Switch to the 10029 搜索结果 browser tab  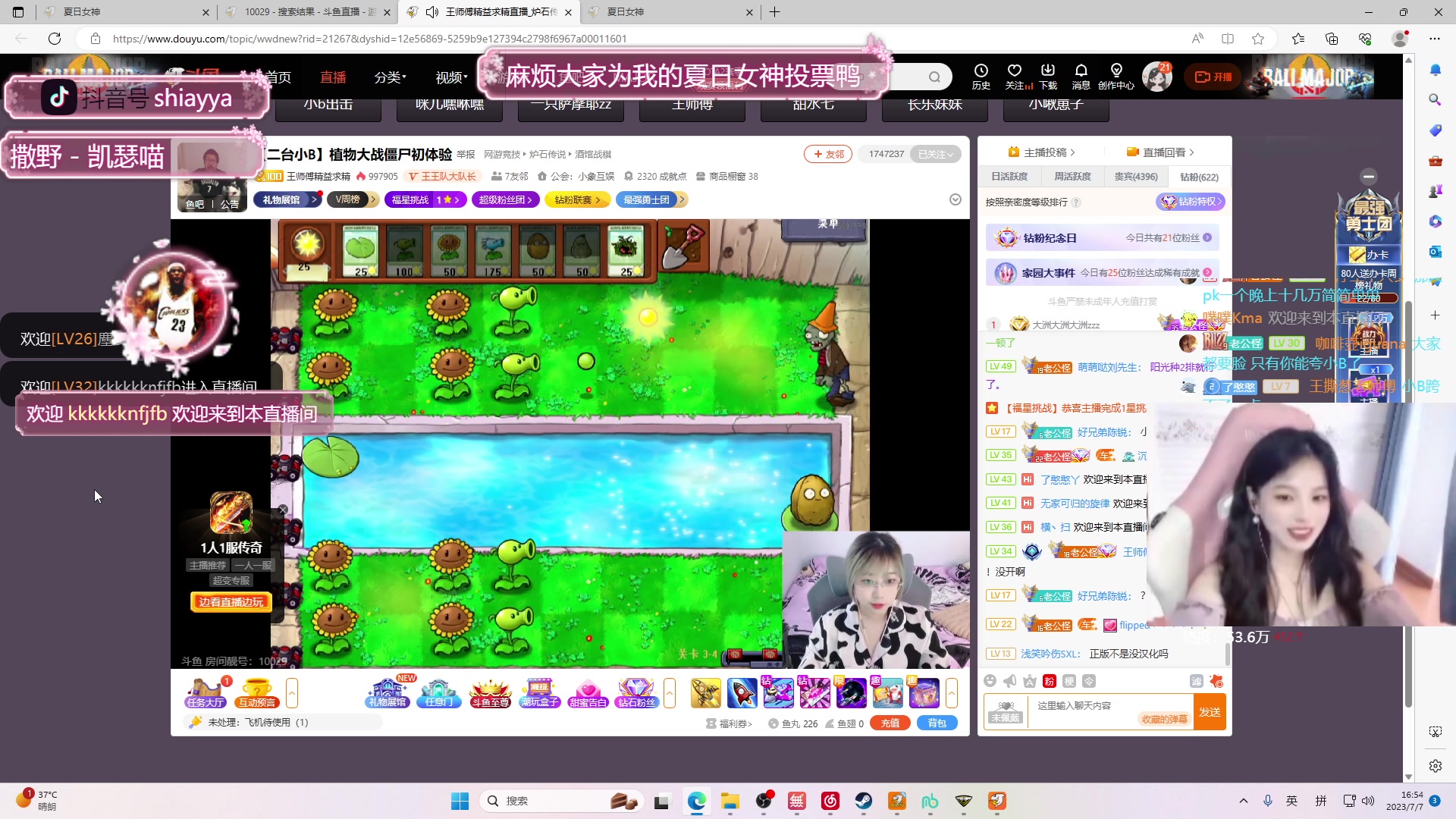coord(309,12)
